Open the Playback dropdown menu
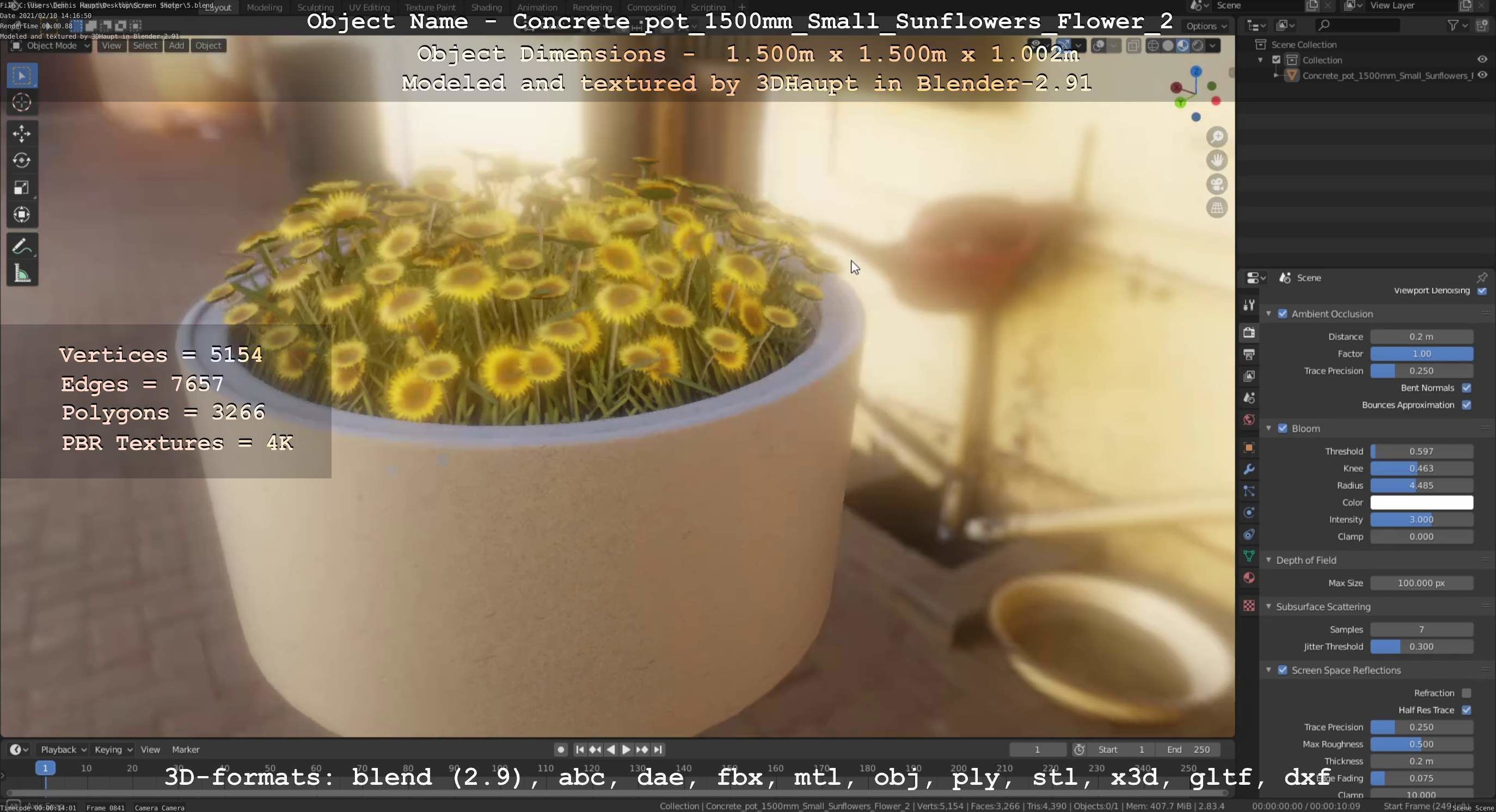Viewport: 1496px width, 812px height. [63, 749]
